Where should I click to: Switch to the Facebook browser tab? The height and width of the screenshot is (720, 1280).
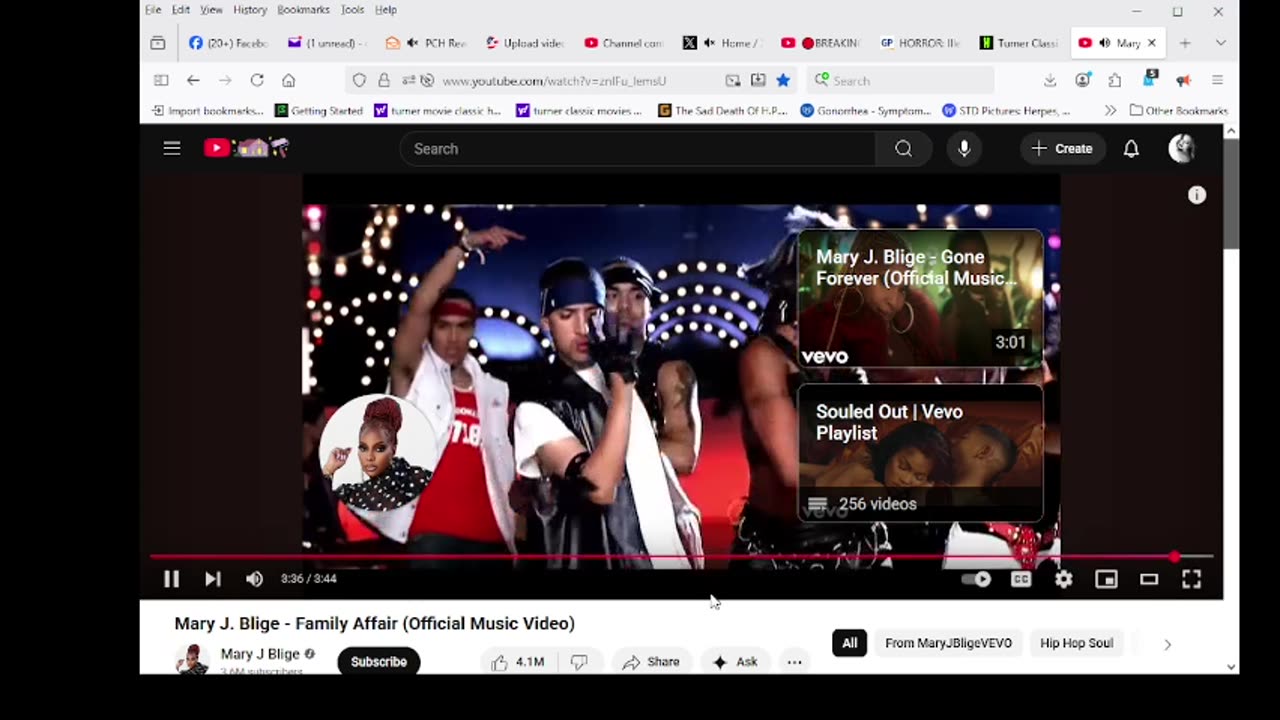(x=228, y=43)
